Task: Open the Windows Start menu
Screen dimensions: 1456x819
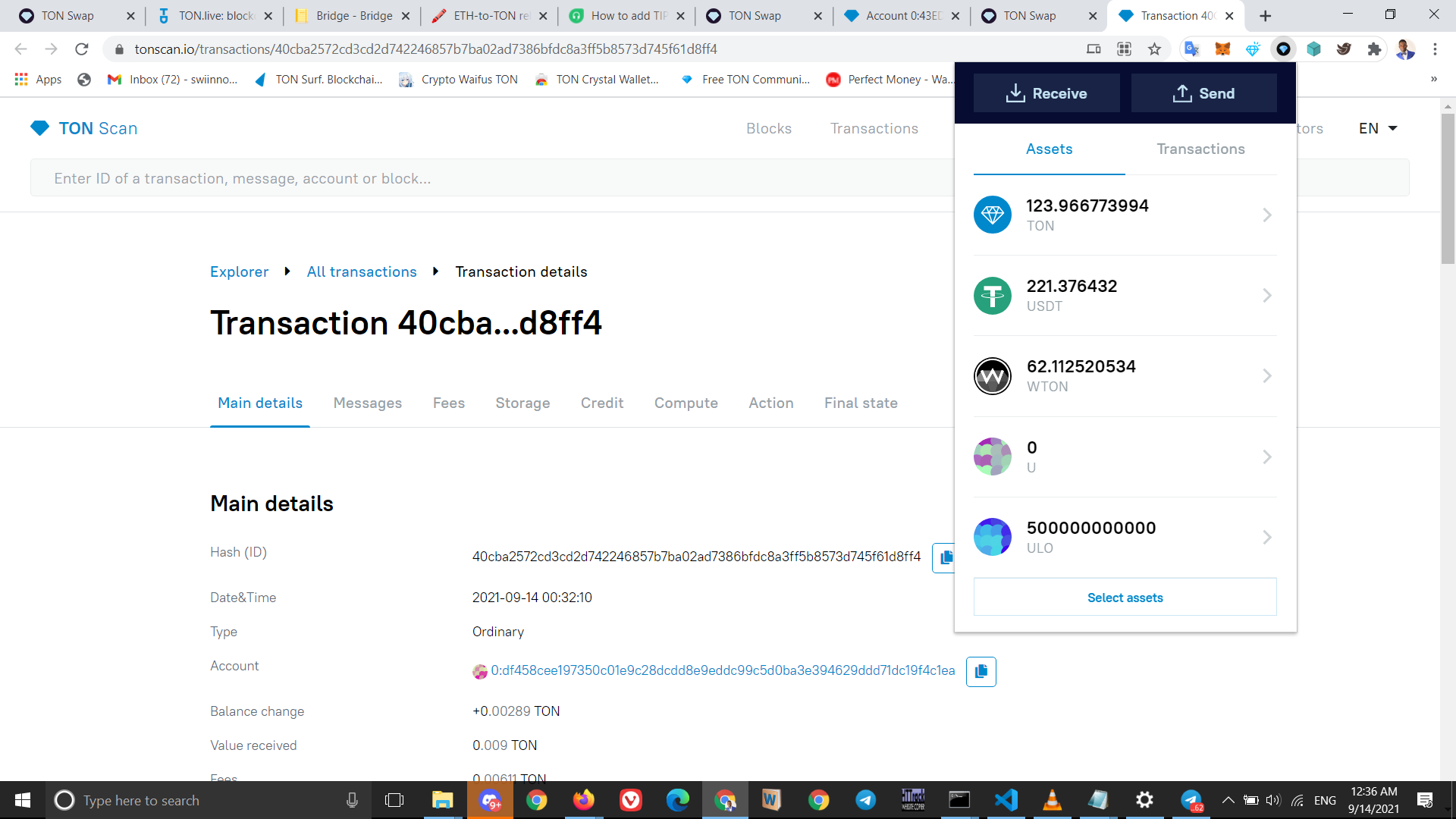Action: 23,800
